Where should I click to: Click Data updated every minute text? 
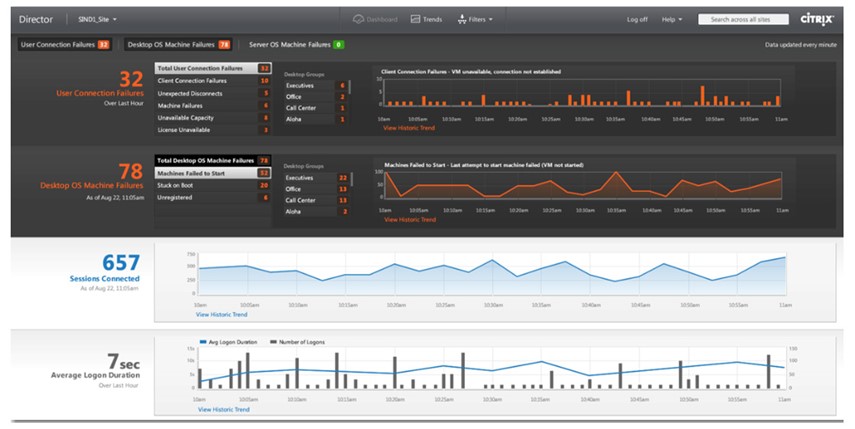point(800,45)
